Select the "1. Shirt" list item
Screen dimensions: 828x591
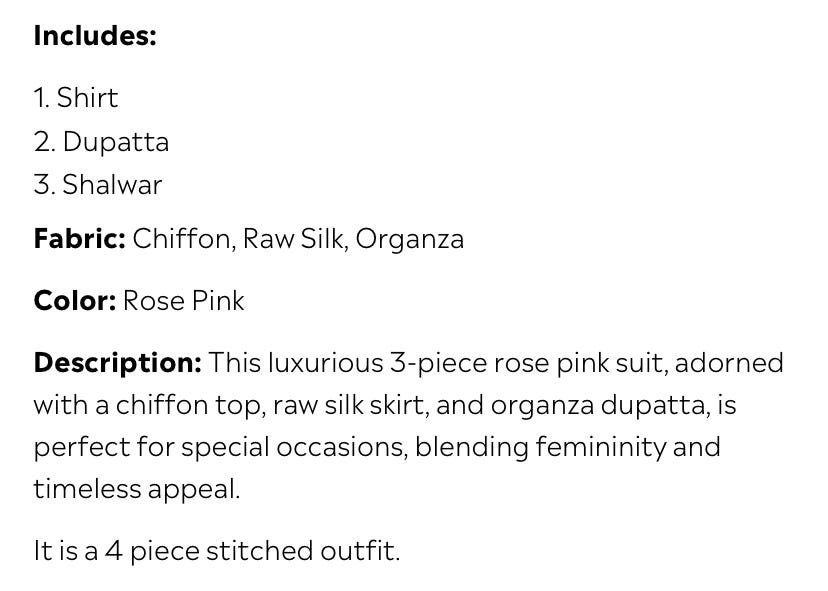coord(76,98)
